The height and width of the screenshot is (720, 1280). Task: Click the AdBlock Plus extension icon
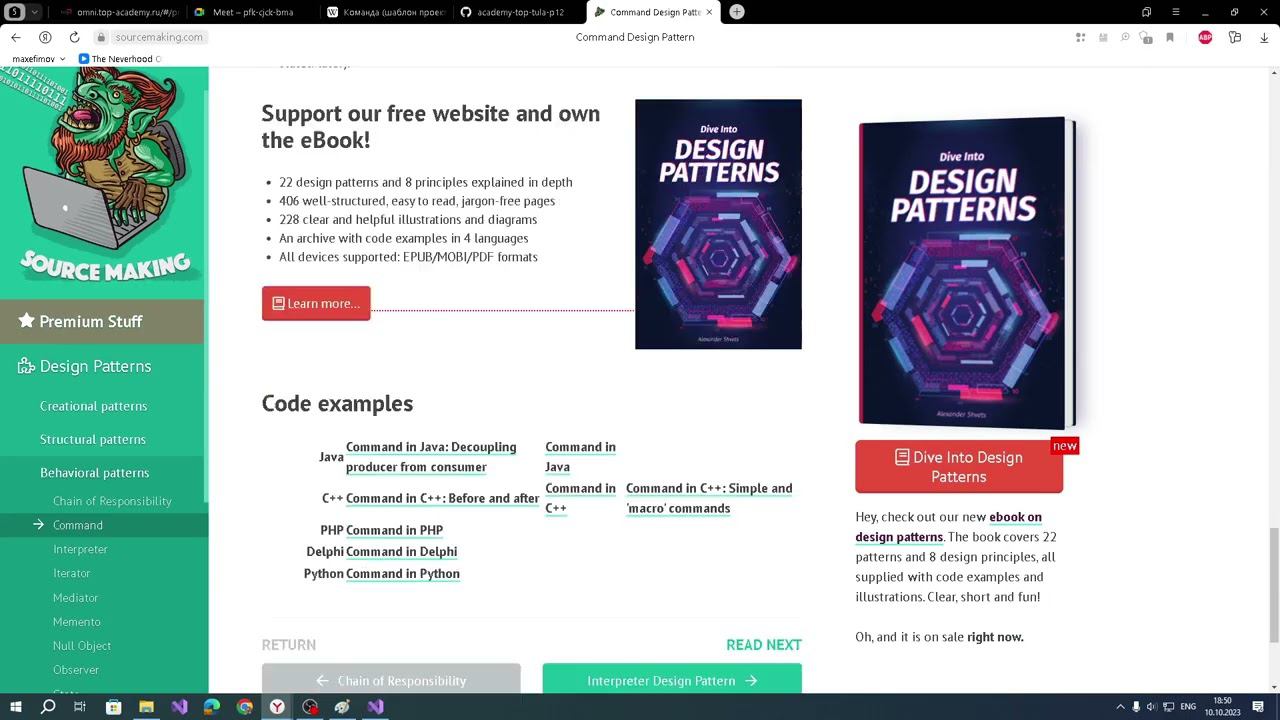(x=1205, y=37)
